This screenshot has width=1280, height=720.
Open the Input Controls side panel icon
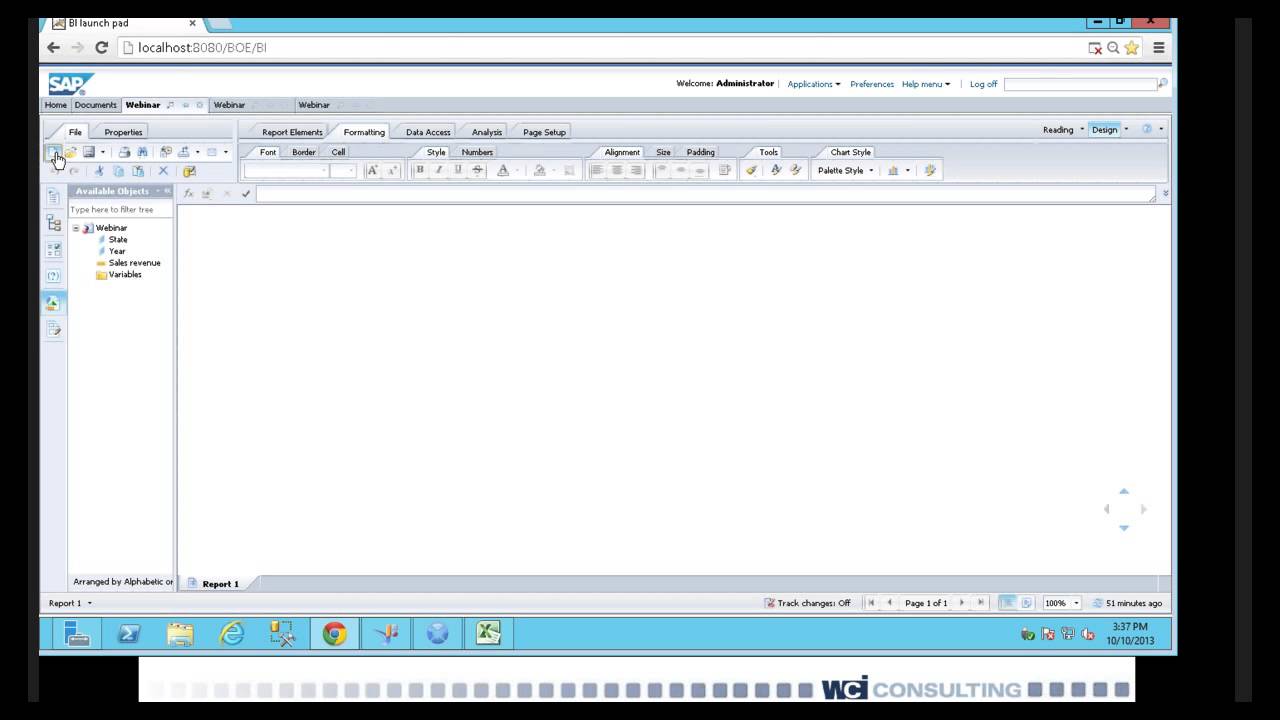(x=54, y=250)
